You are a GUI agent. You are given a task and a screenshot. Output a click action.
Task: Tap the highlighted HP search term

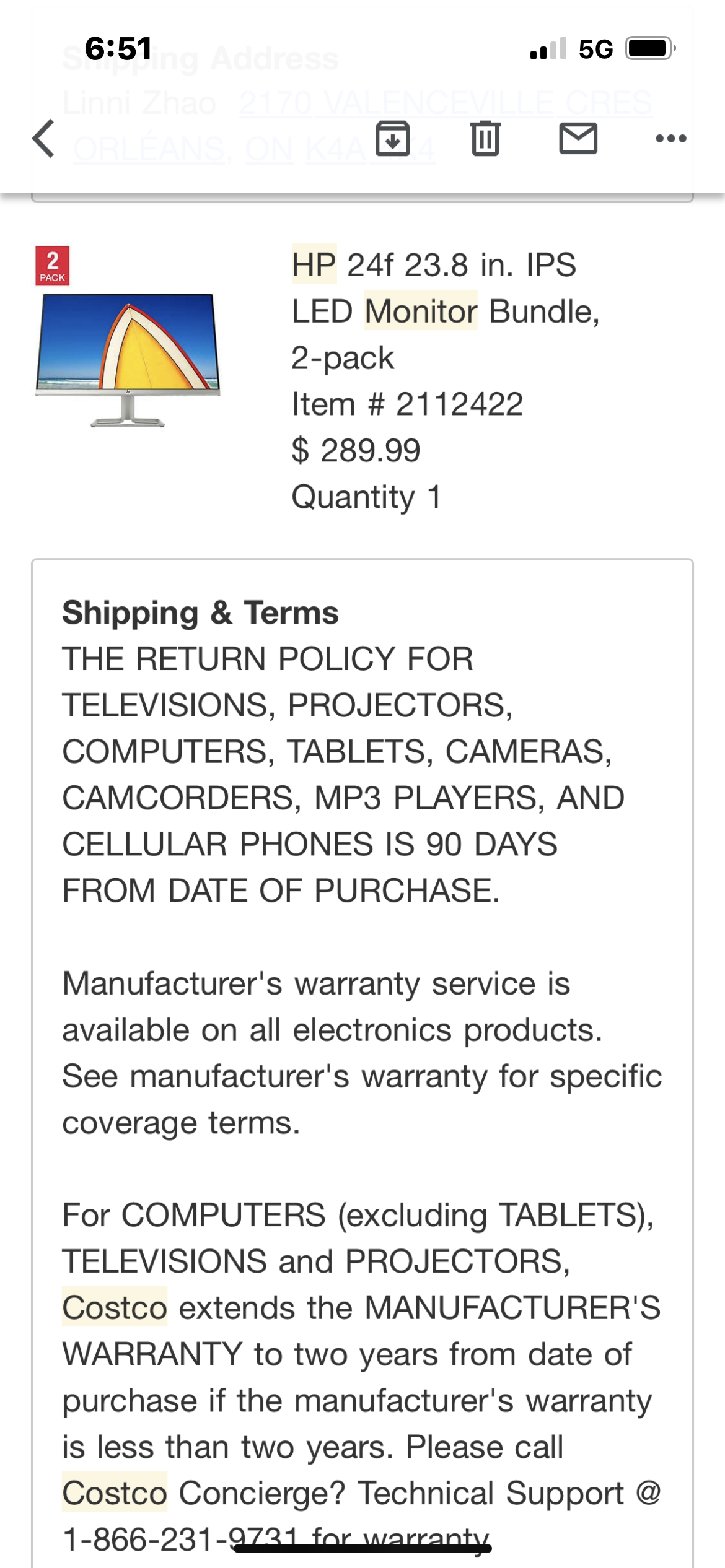(314, 264)
